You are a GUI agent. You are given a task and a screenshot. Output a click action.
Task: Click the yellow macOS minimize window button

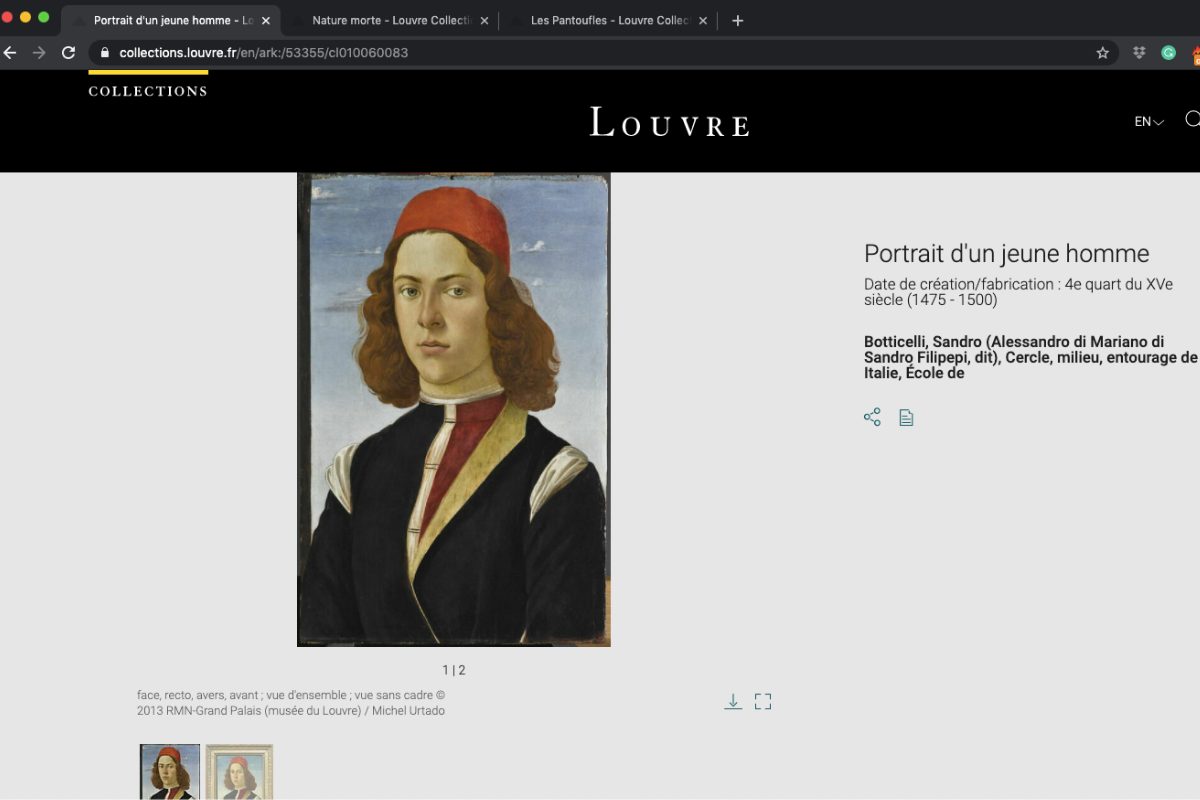(25, 17)
